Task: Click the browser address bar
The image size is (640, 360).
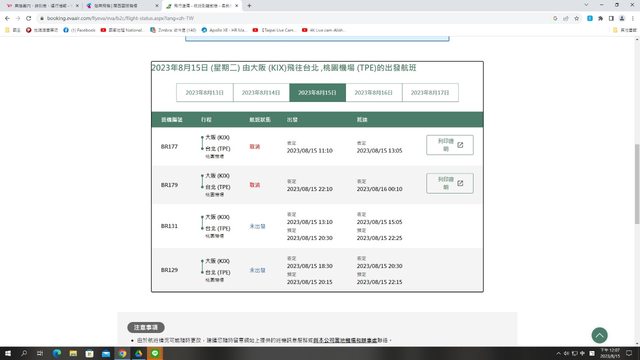Action: pyautogui.click(x=294, y=18)
